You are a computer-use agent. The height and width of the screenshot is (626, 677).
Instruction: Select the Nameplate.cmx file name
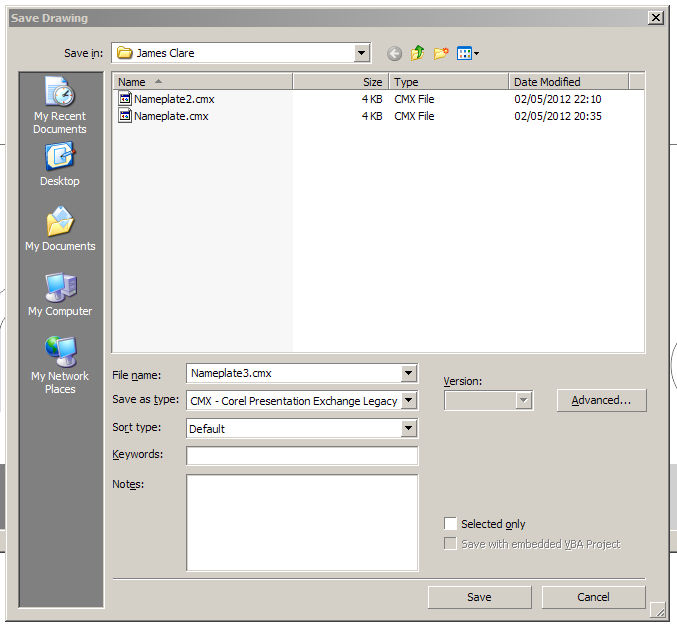pos(171,116)
